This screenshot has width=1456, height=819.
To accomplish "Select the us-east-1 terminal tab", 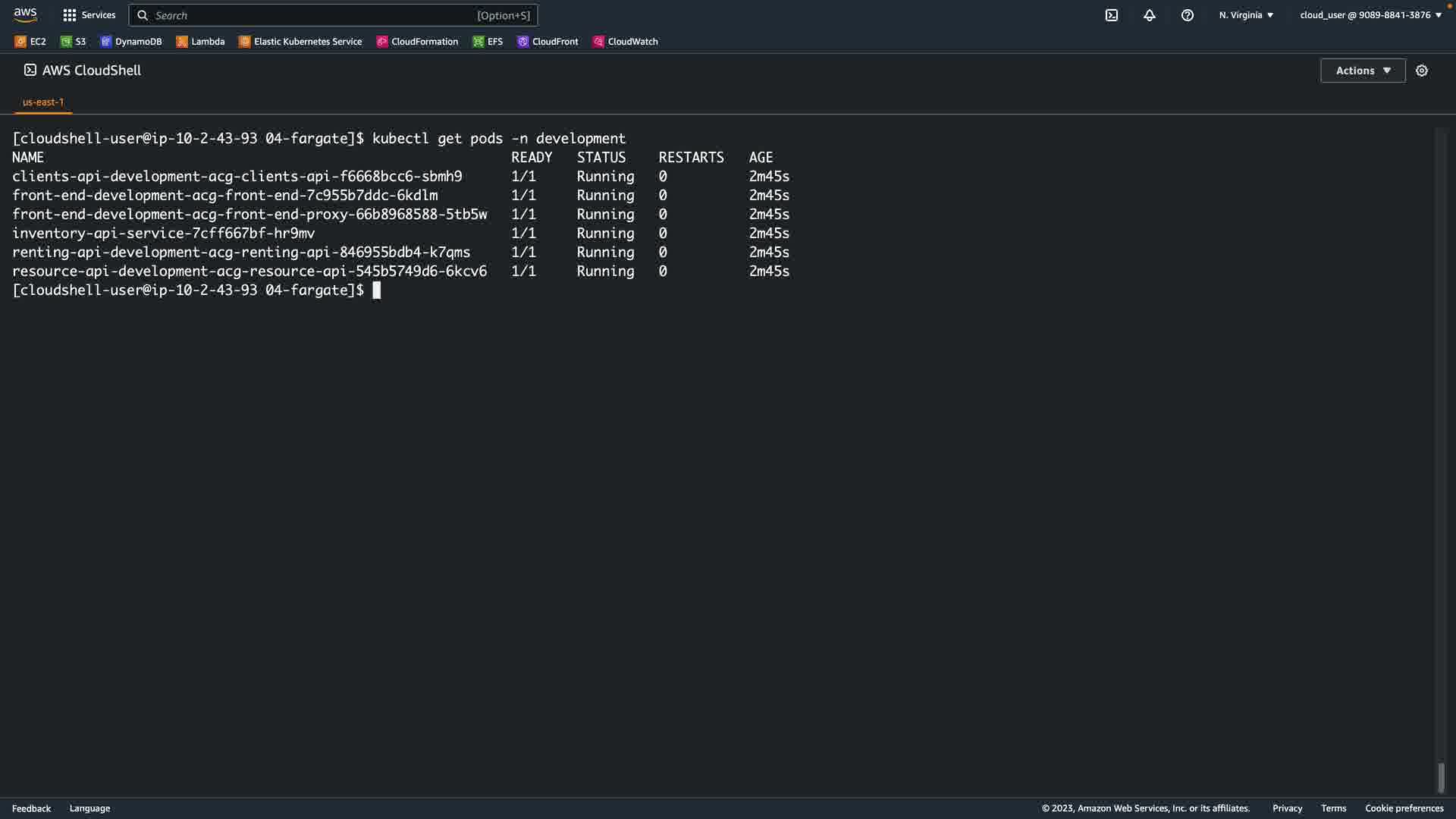I will pos(43,102).
